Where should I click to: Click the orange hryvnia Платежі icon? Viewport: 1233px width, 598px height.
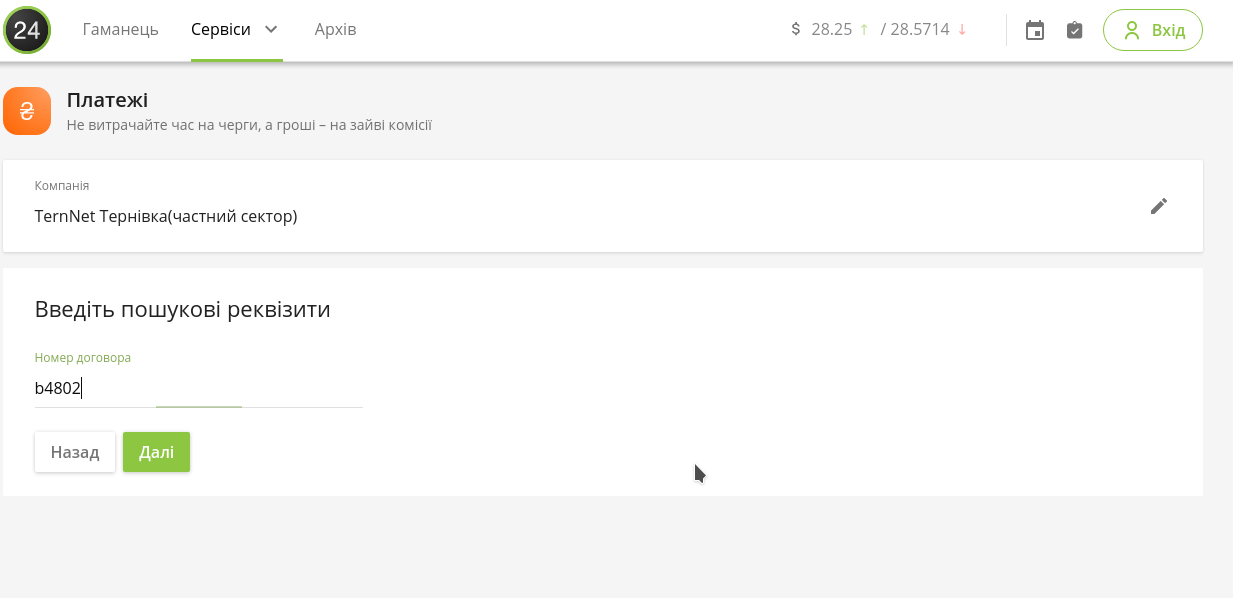coord(27,111)
